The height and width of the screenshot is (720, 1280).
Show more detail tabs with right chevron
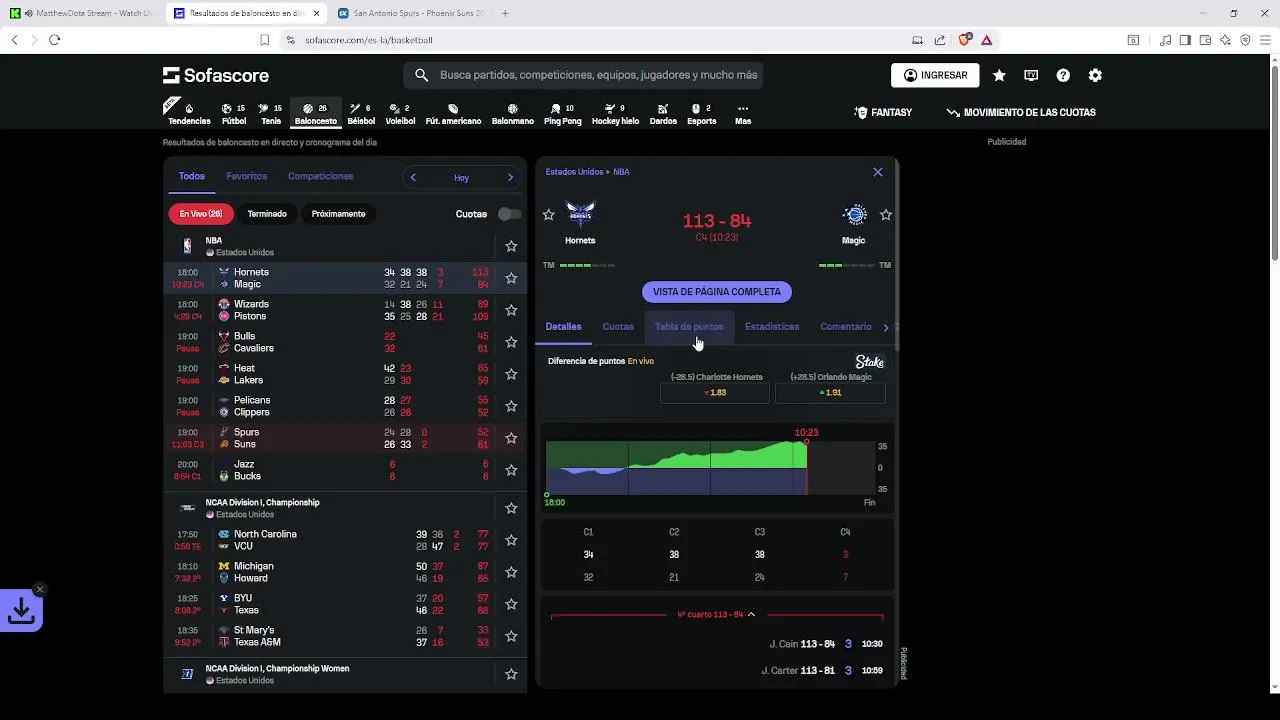pyautogui.click(x=886, y=327)
